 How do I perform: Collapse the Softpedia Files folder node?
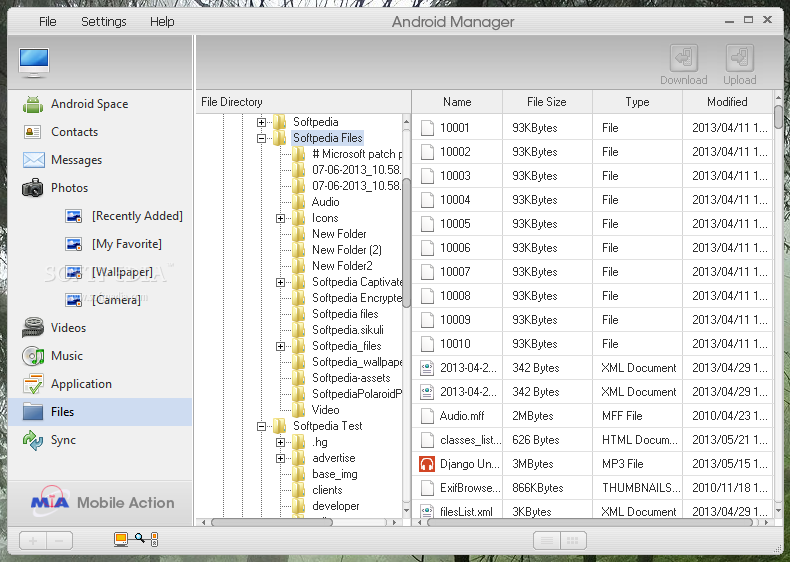pos(261,138)
